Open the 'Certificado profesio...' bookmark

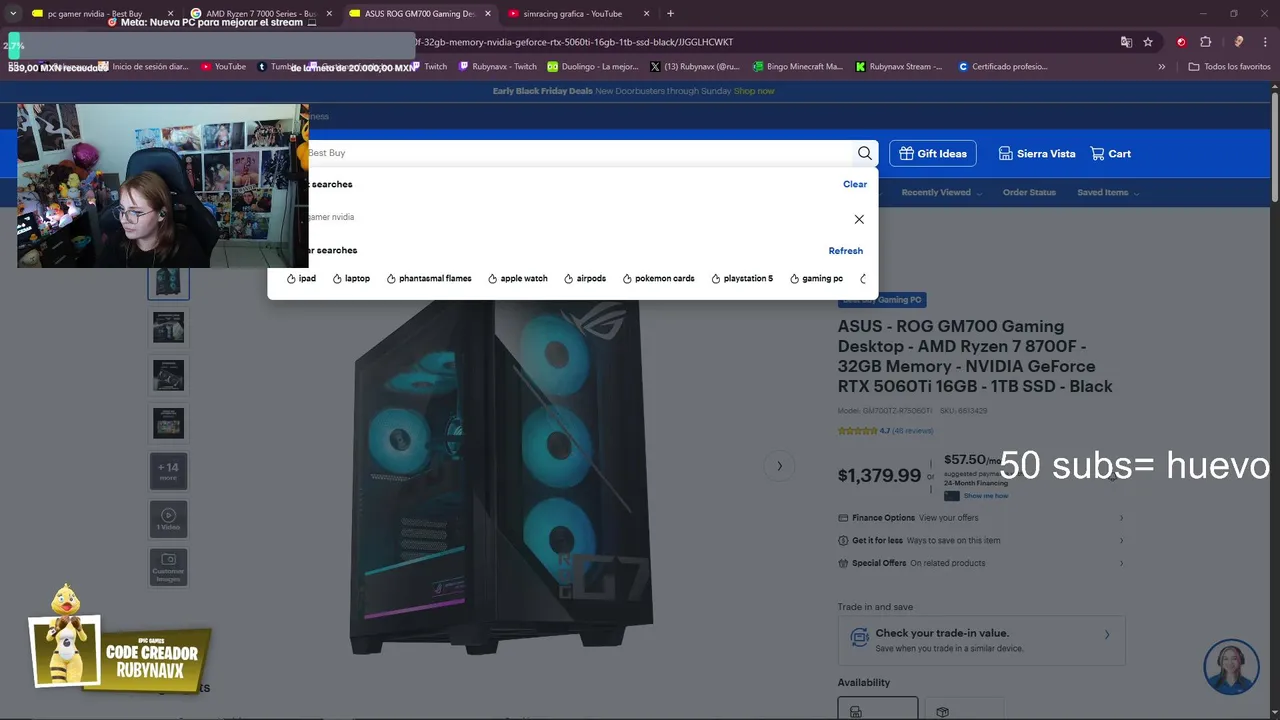1003,67
